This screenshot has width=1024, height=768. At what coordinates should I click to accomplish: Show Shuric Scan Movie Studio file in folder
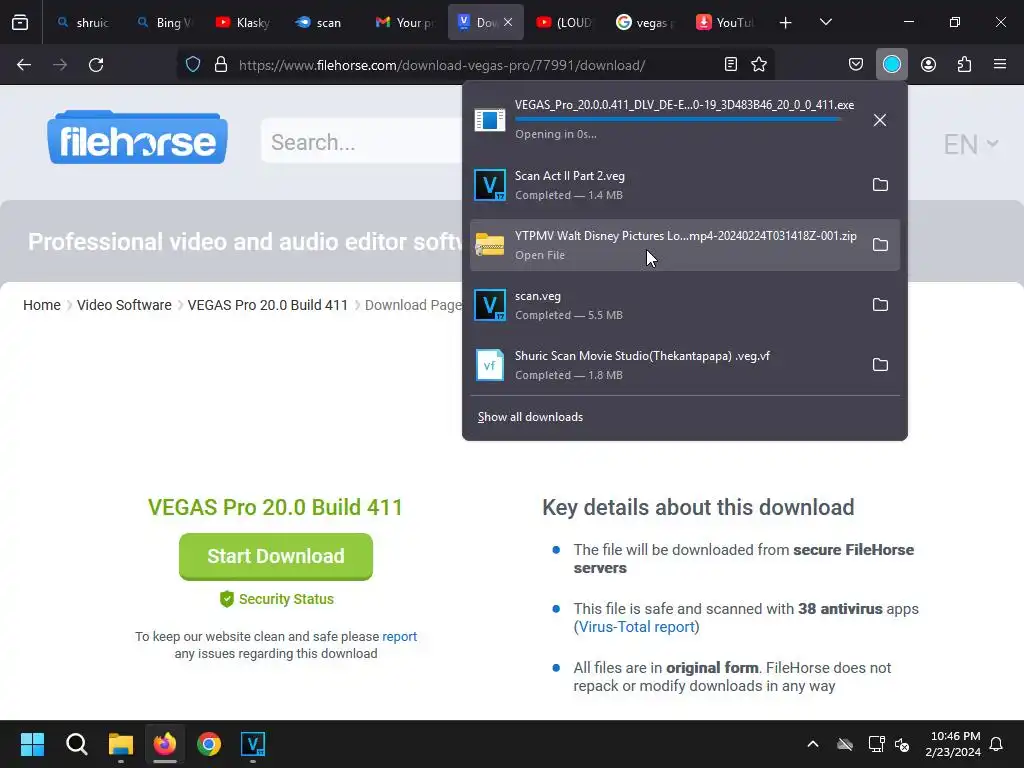[880, 365]
